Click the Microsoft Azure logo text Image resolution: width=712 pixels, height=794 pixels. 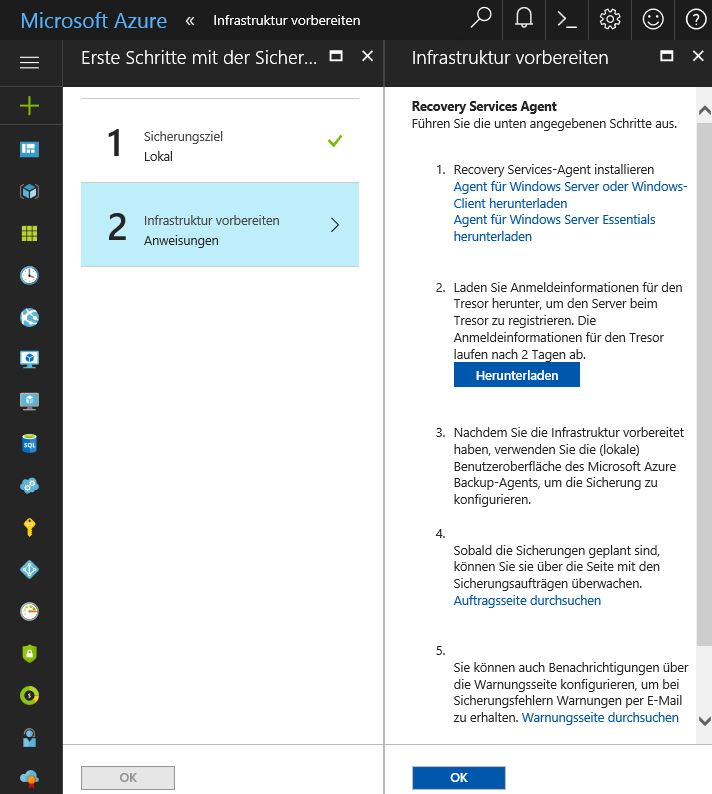(94, 21)
